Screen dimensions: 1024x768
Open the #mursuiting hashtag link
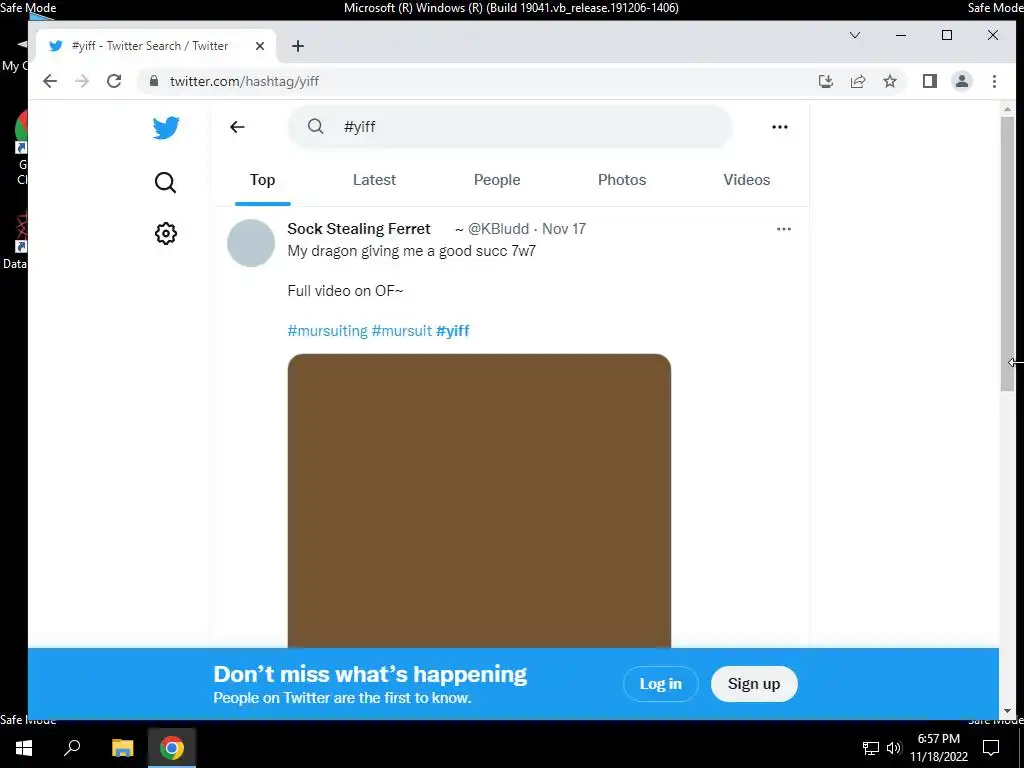[327, 330]
